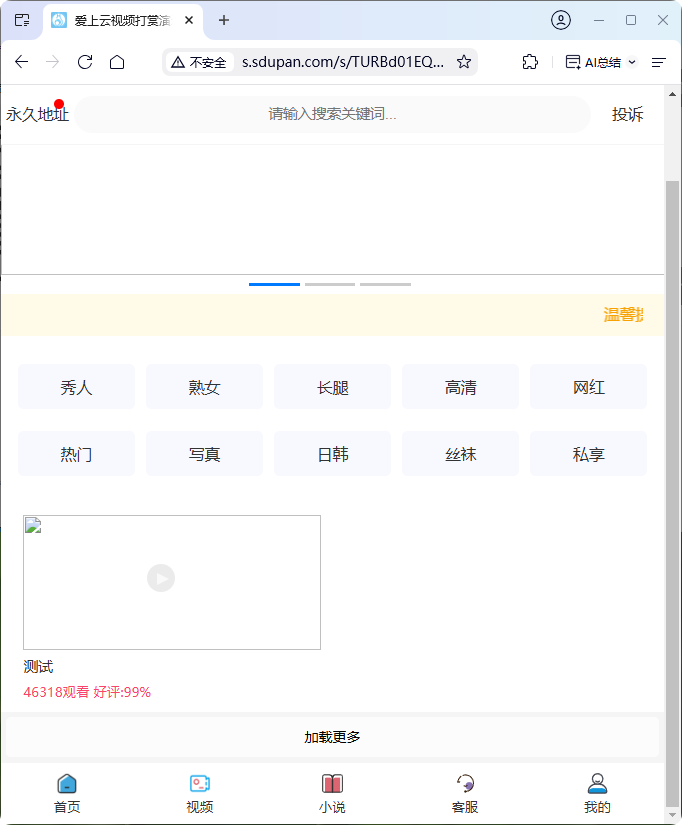Open the extensions puzzle icon
Screen dimensions: 682x825
pos(530,62)
